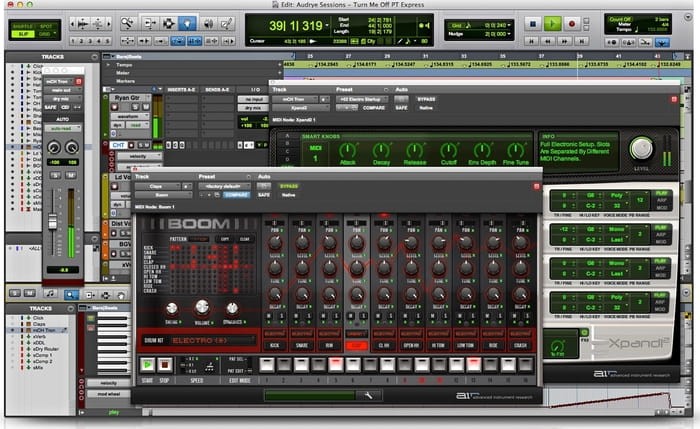700x429 pixels.
Task: Click the Stop button in the transport
Action: (533, 24)
